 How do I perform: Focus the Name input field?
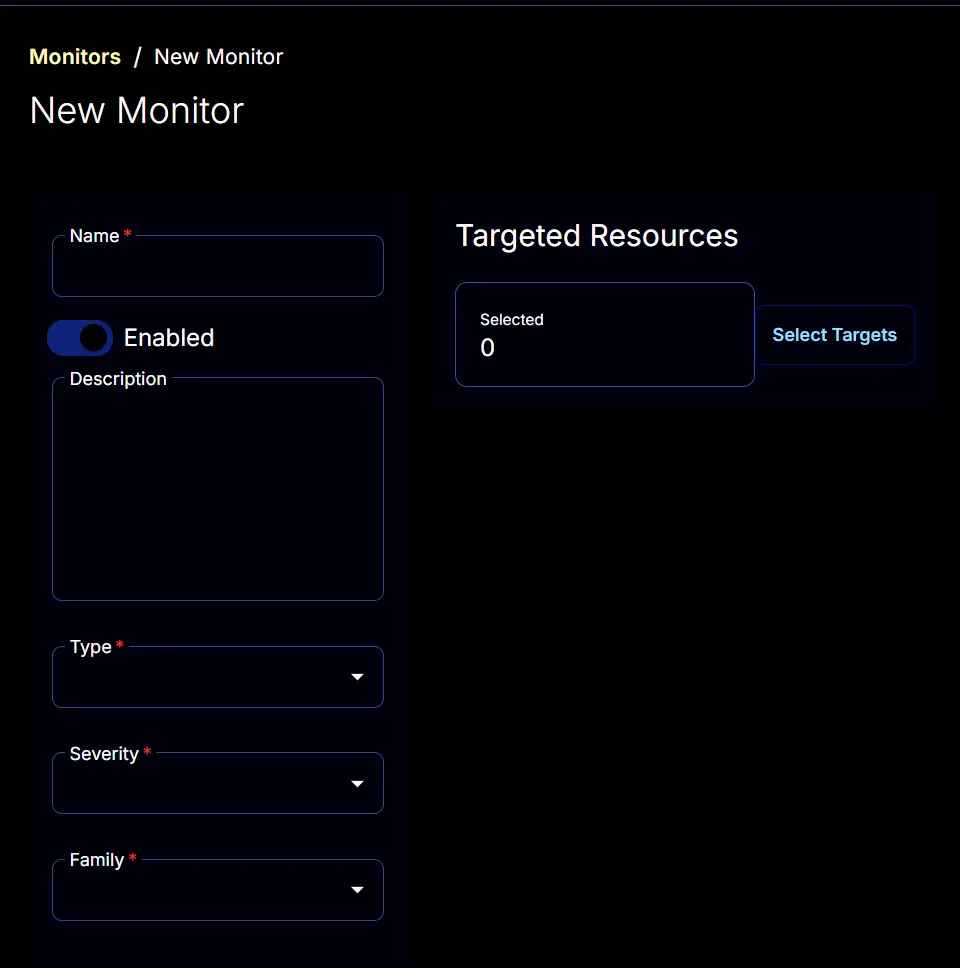tap(218, 266)
